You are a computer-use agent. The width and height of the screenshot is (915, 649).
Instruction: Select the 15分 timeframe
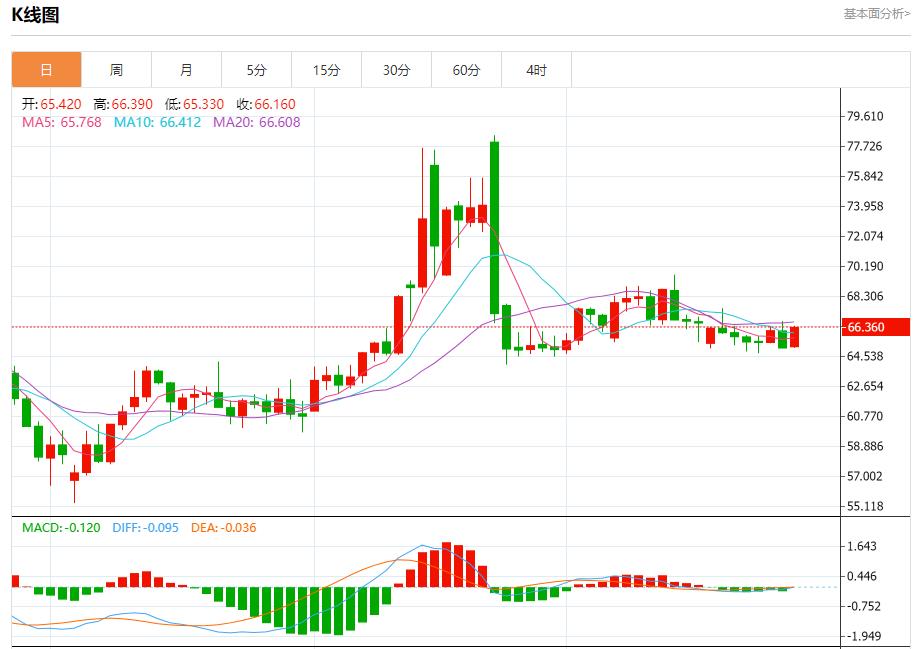coord(326,69)
